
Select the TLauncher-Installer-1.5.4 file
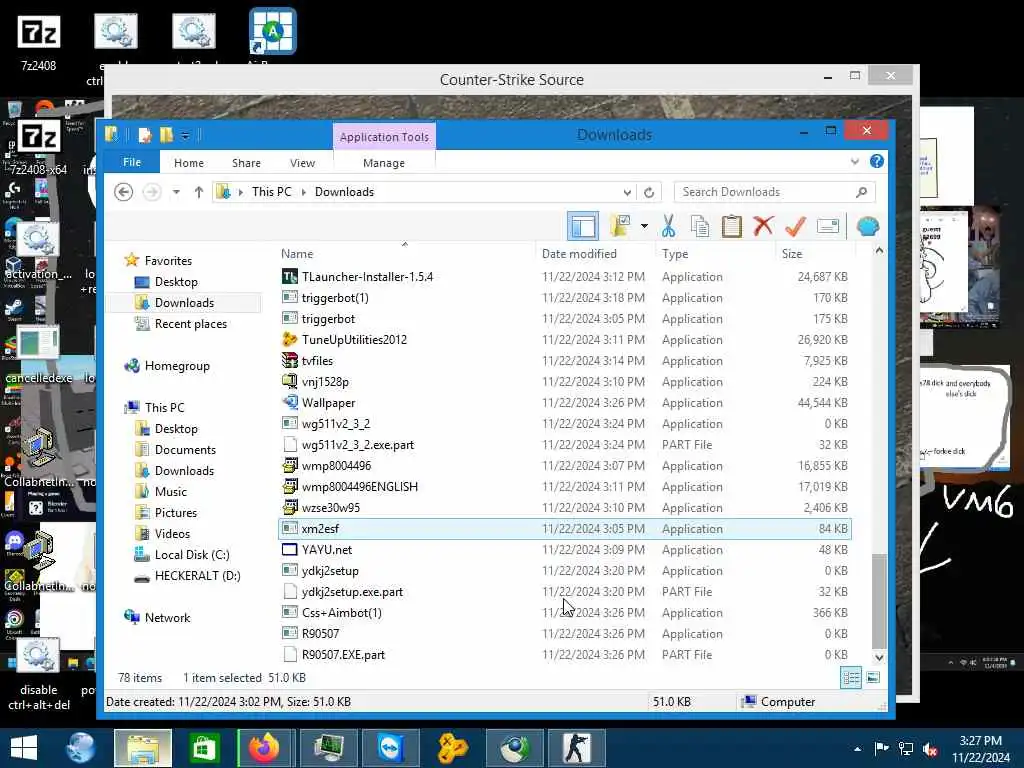(368, 277)
